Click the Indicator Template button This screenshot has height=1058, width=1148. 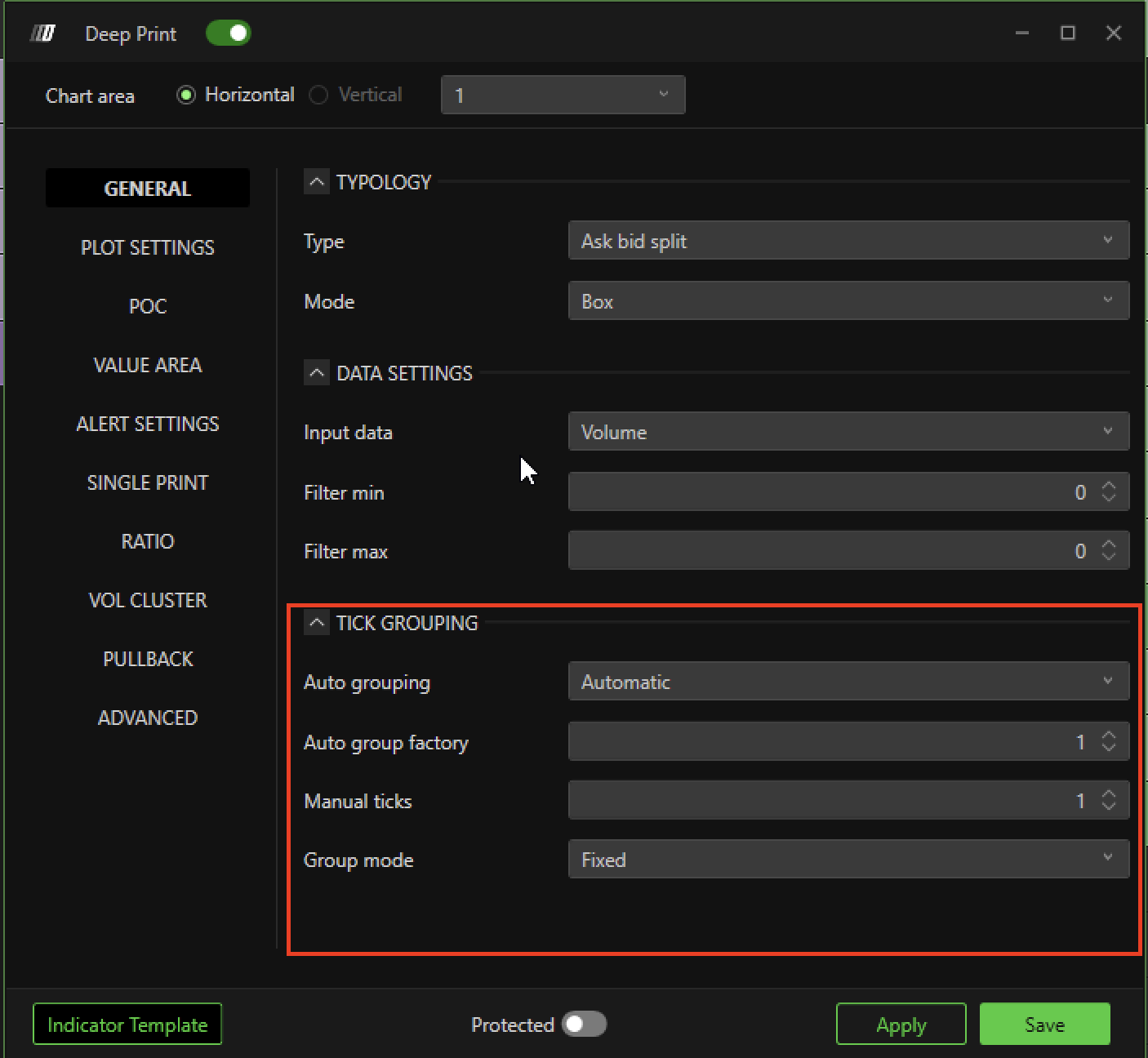127,1025
